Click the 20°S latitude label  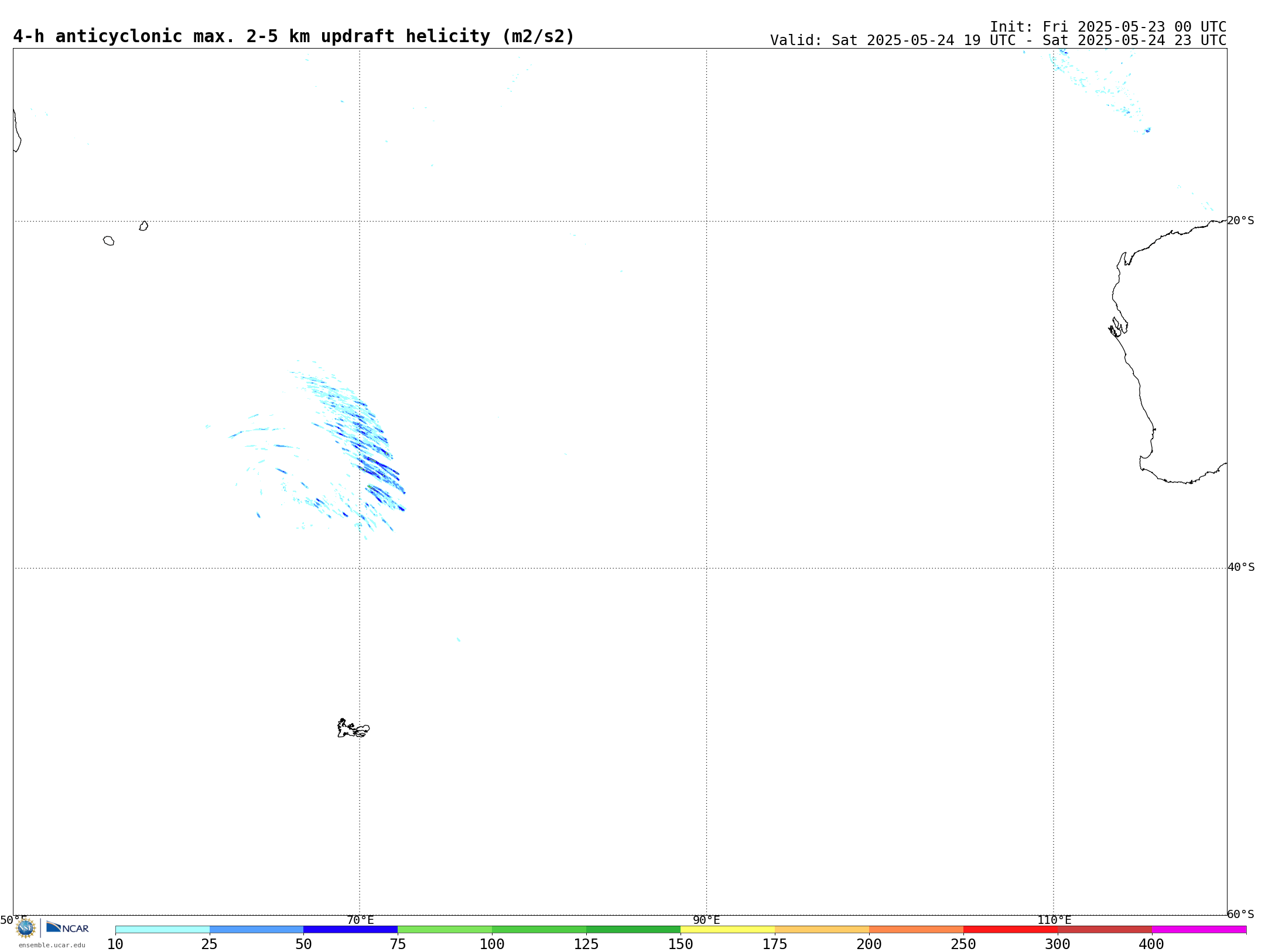(1241, 221)
